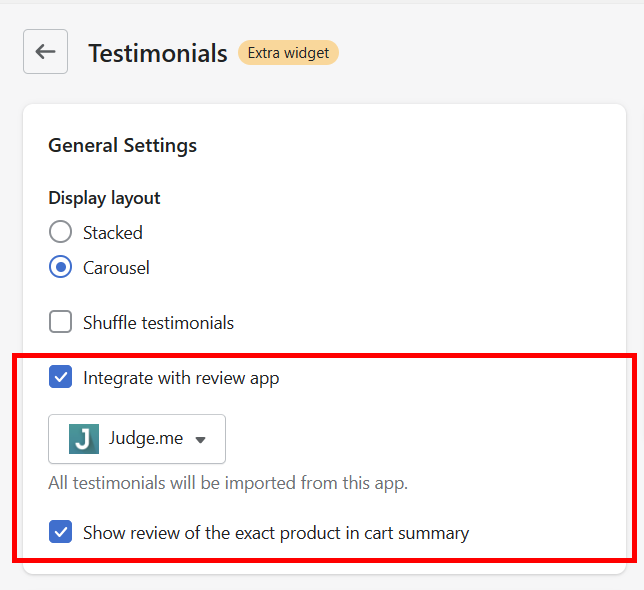The height and width of the screenshot is (590, 644).
Task: Click the 'All testimonials will be imported' text
Action: [228, 483]
